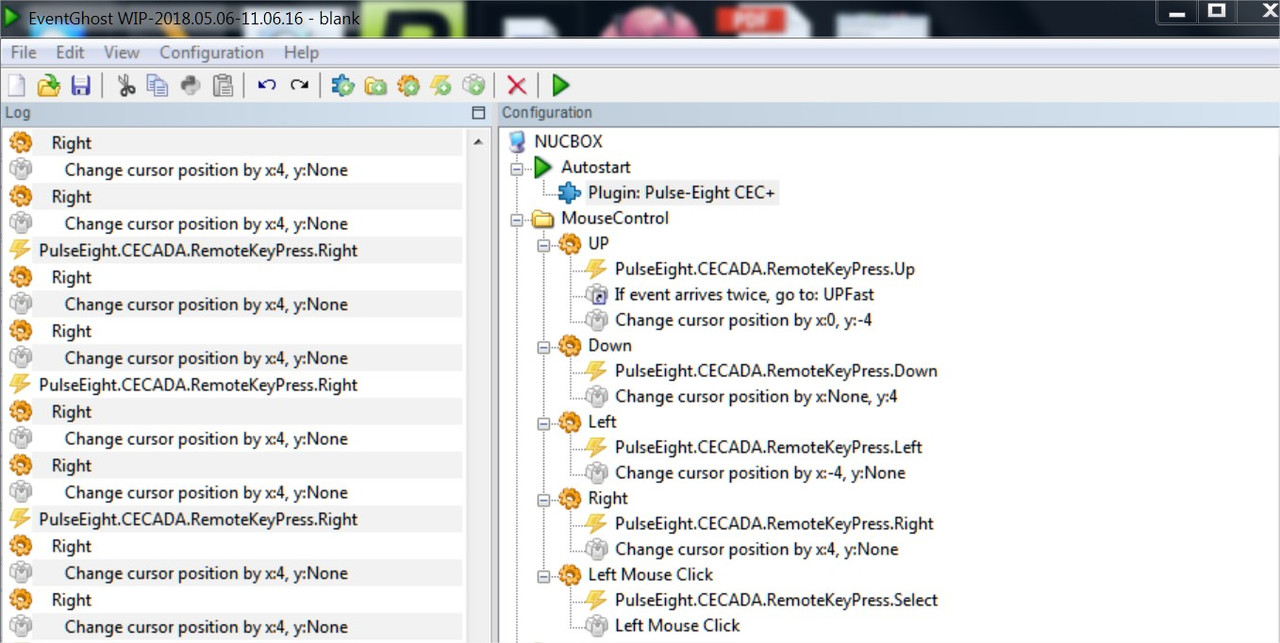Select the Autostart tree item

coord(595,167)
